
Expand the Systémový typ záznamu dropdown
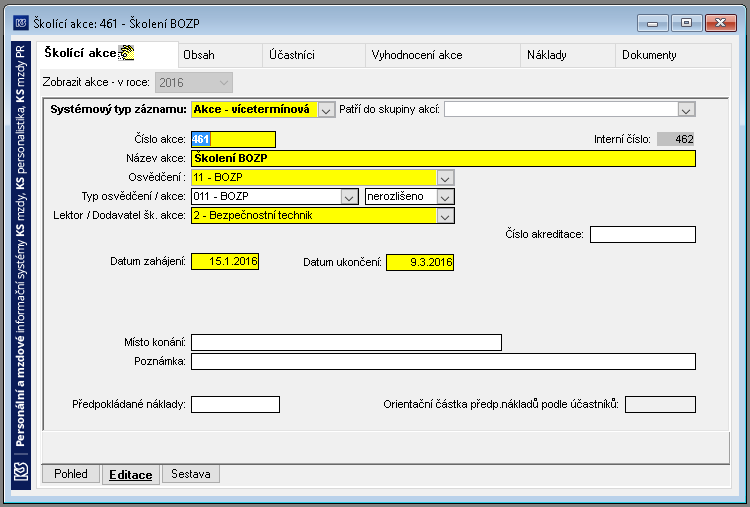click(x=326, y=110)
